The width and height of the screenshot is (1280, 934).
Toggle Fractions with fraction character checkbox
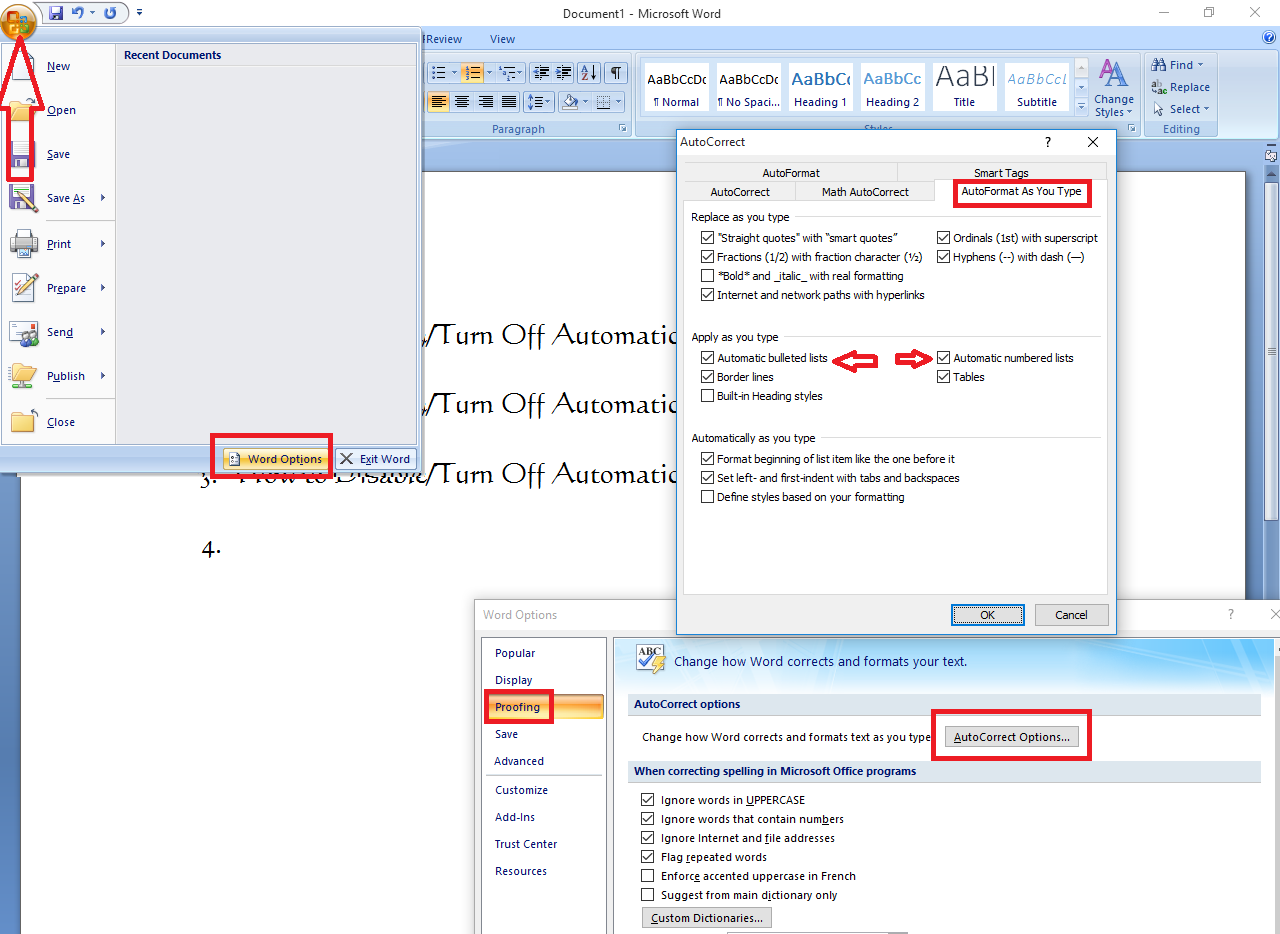click(x=708, y=257)
